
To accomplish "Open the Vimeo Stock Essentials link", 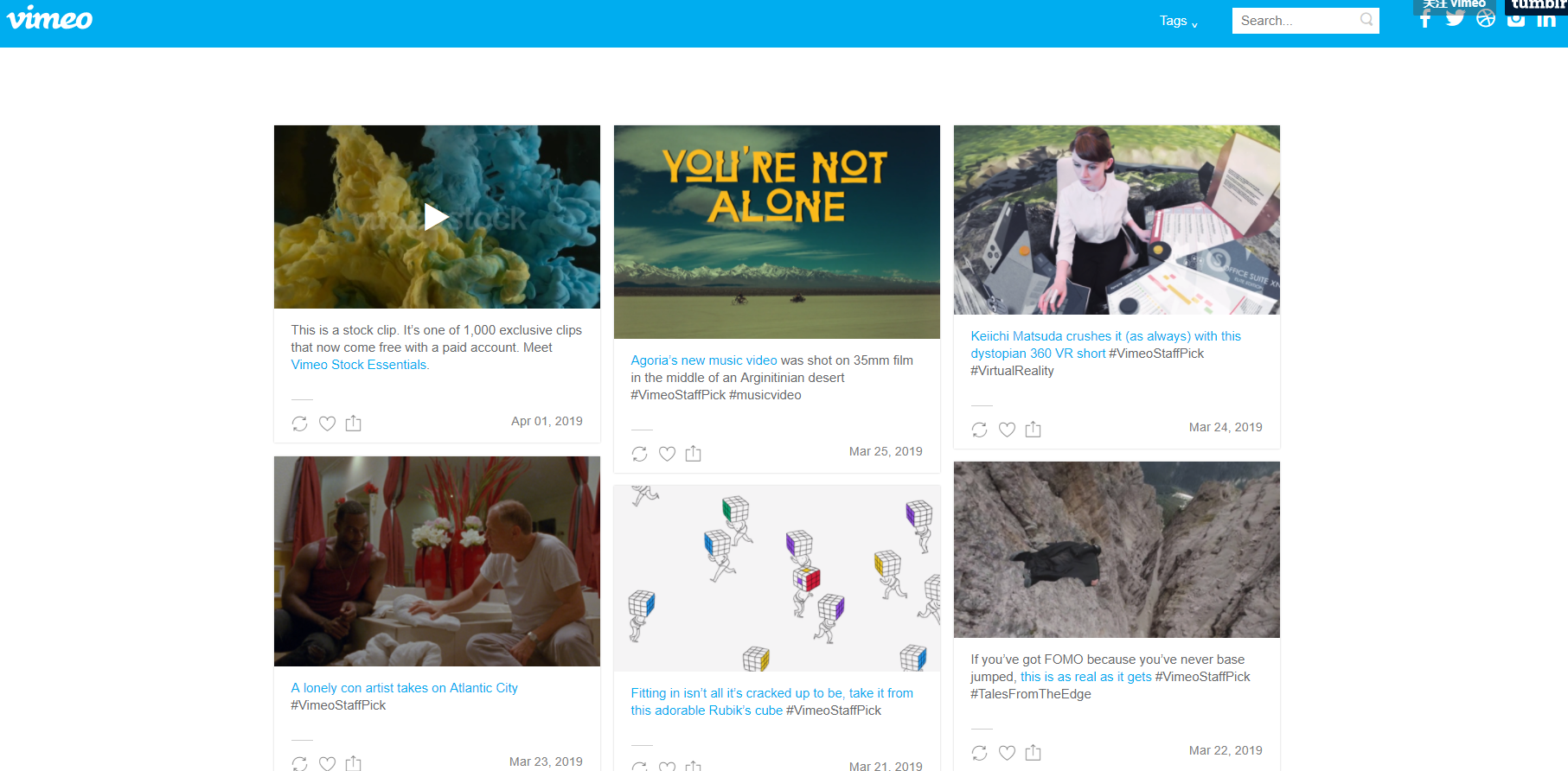I will tap(359, 365).
